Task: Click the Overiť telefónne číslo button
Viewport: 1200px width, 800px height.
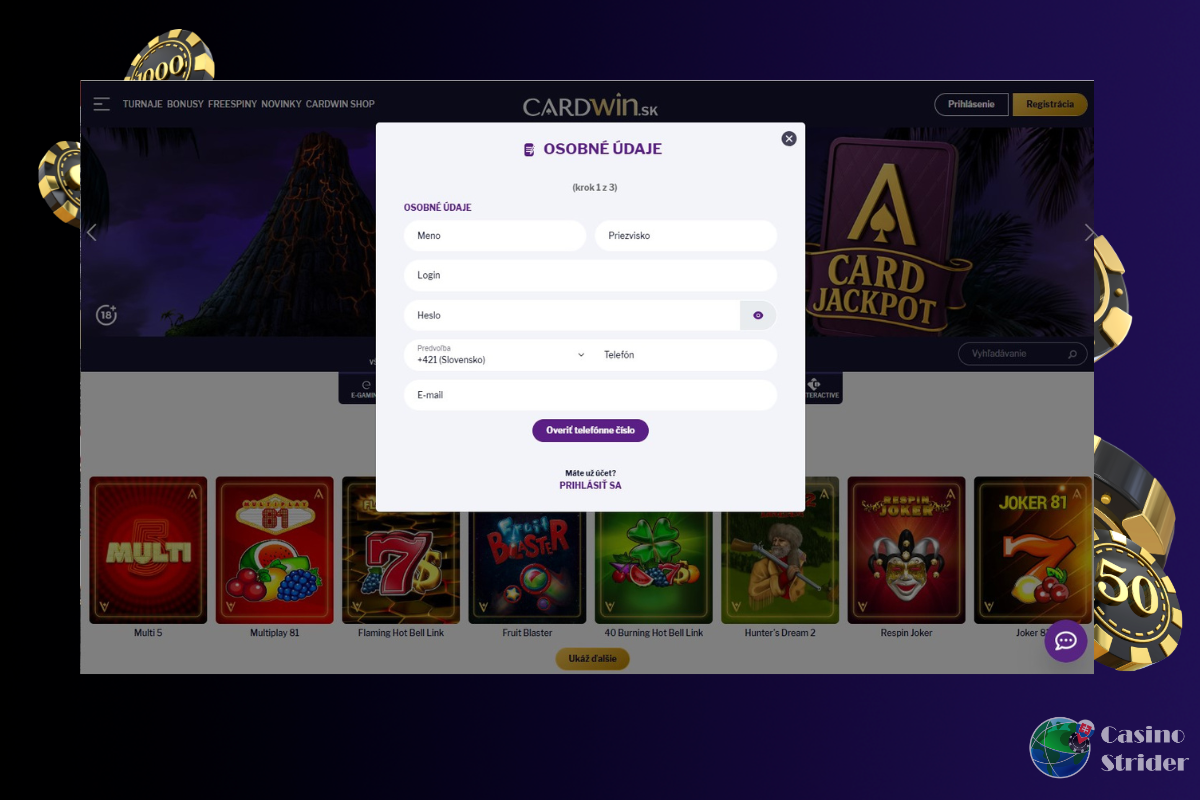Action: coord(590,430)
